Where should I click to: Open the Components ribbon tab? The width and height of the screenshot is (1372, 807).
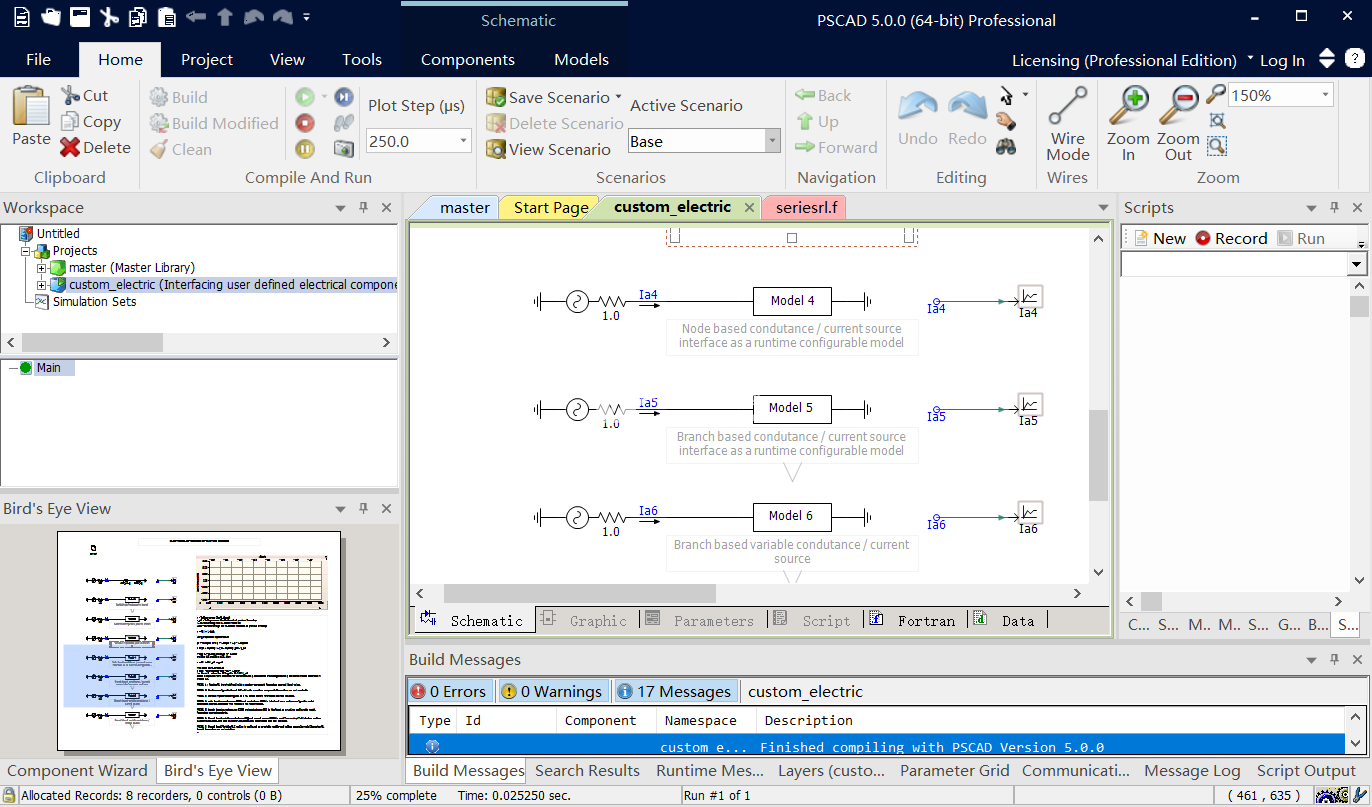(x=467, y=59)
